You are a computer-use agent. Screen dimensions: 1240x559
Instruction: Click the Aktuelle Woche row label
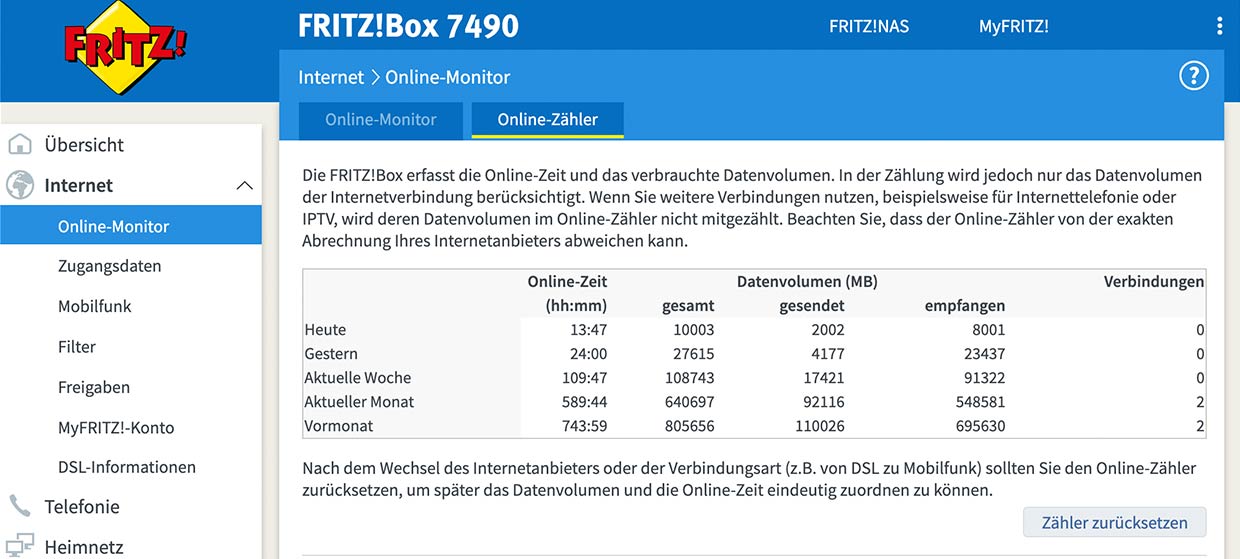point(357,378)
